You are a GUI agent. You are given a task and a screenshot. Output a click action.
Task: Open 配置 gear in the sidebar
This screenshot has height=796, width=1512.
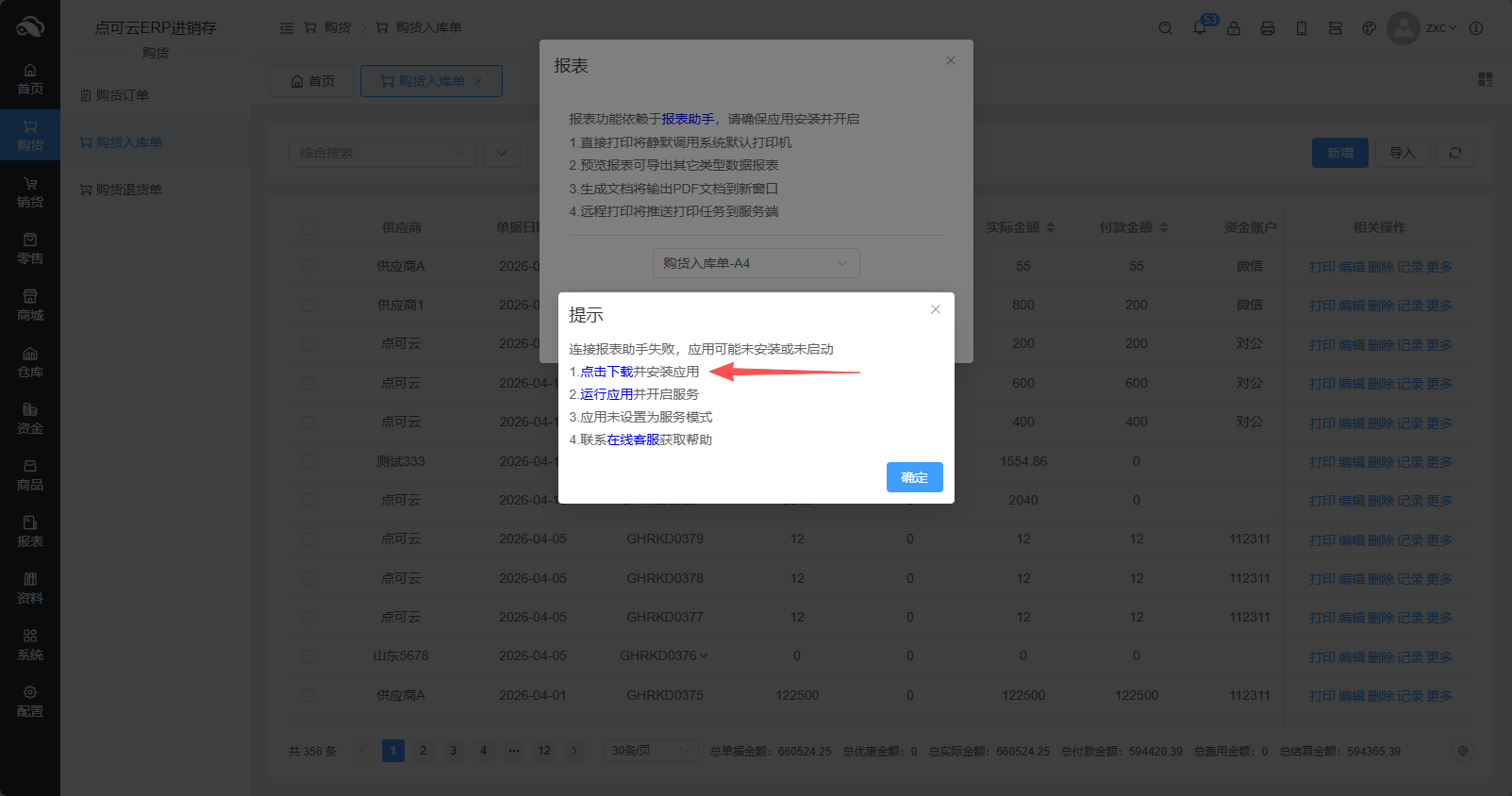tap(30, 701)
